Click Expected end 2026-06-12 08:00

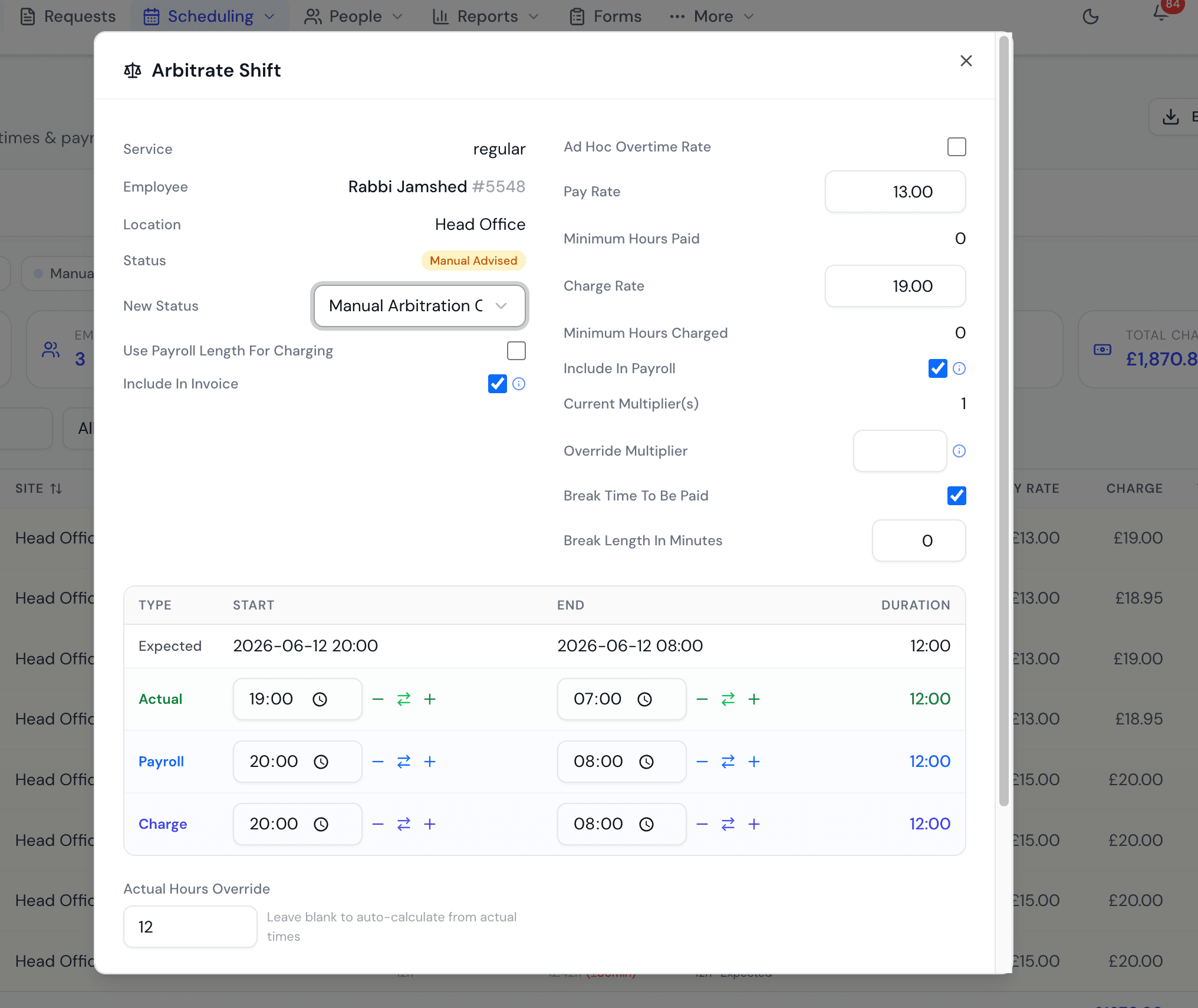pyautogui.click(x=630, y=646)
